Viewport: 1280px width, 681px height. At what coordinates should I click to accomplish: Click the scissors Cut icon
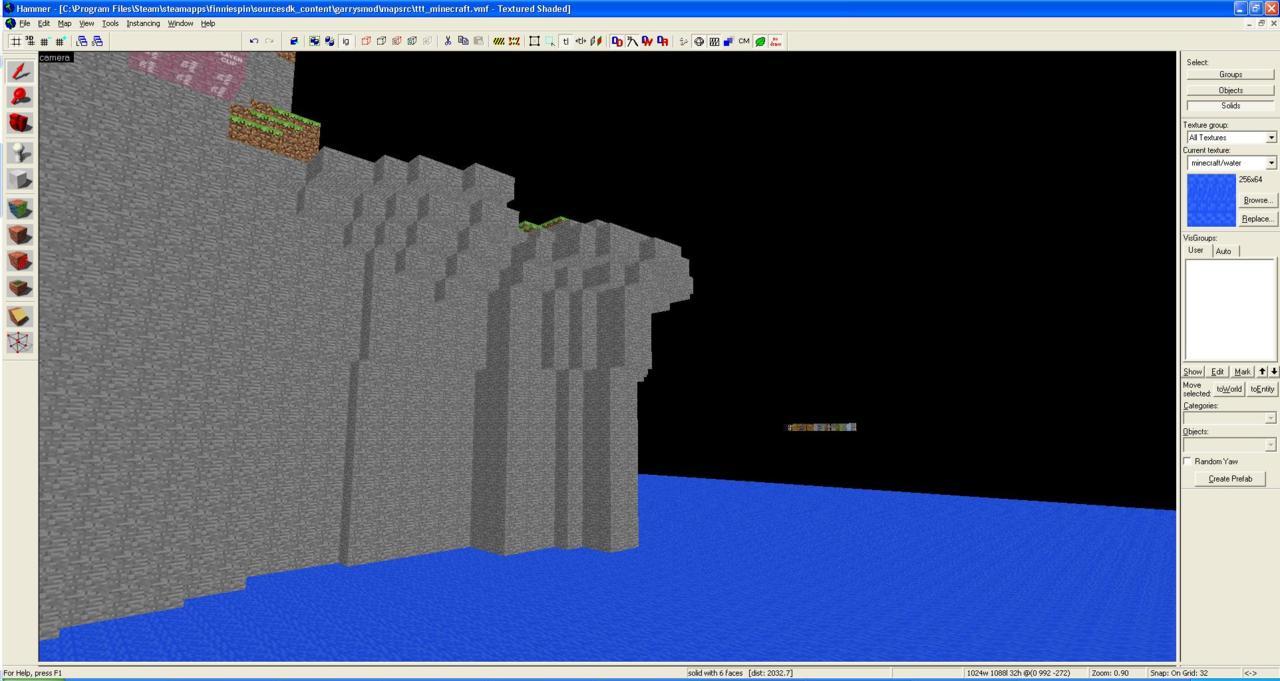[448, 41]
